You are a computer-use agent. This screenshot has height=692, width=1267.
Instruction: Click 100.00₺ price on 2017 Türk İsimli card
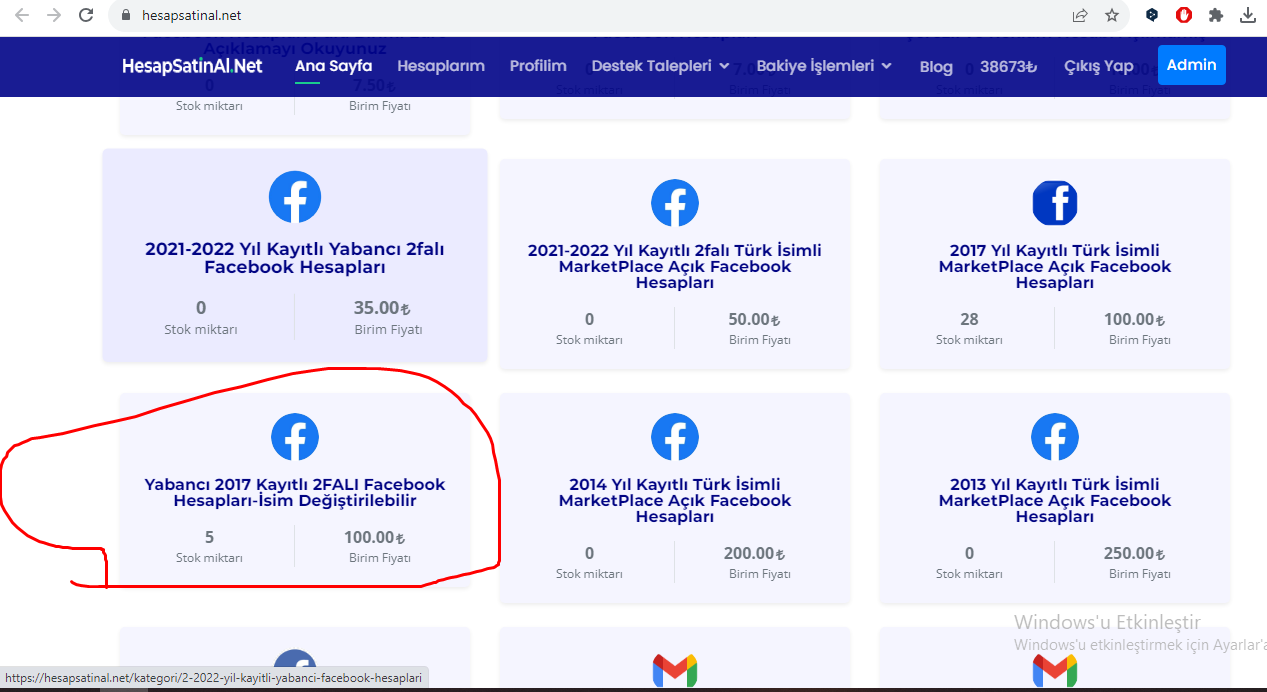1134,320
